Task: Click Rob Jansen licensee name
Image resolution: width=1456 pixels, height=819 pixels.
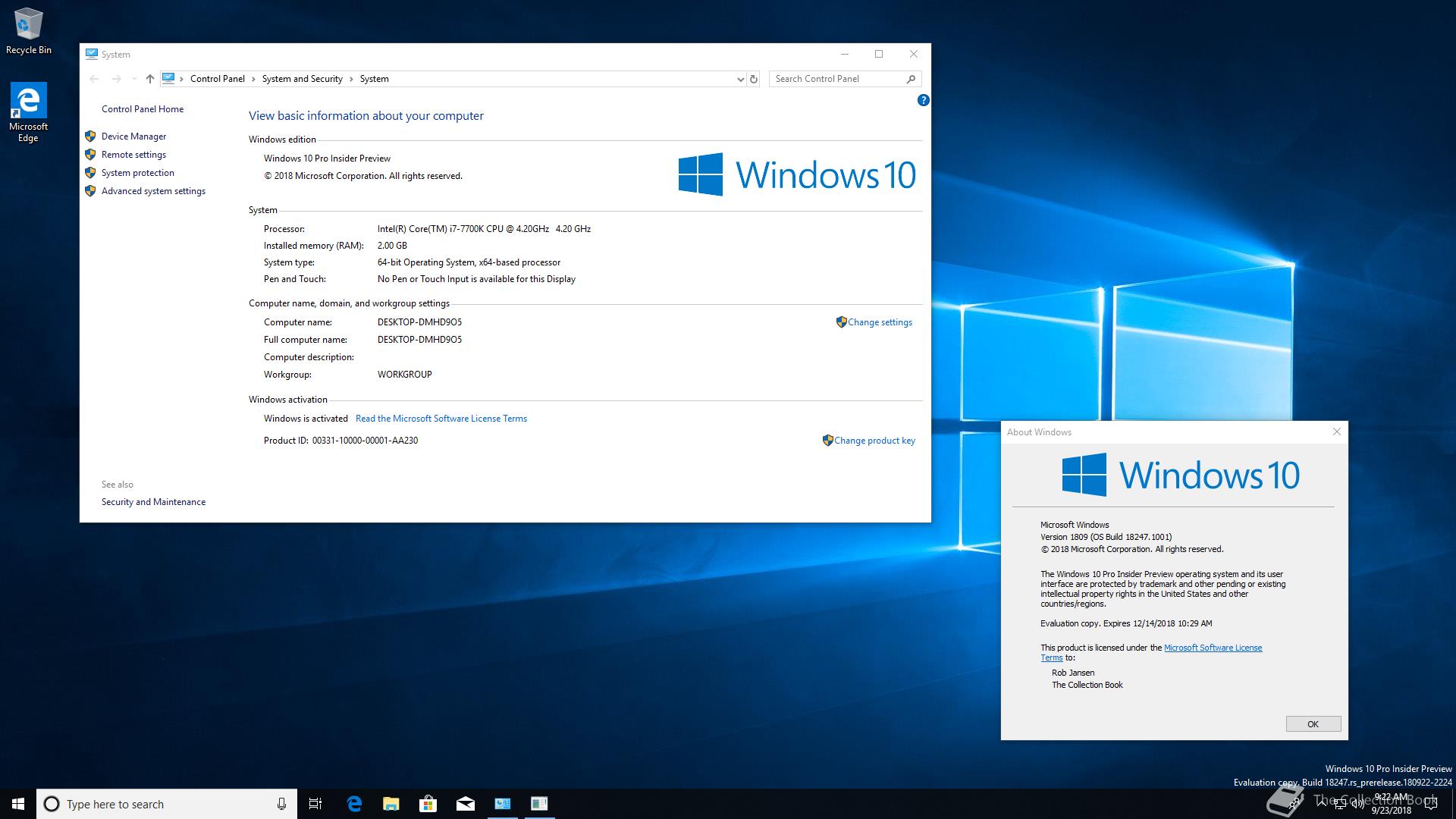Action: [x=1073, y=673]
